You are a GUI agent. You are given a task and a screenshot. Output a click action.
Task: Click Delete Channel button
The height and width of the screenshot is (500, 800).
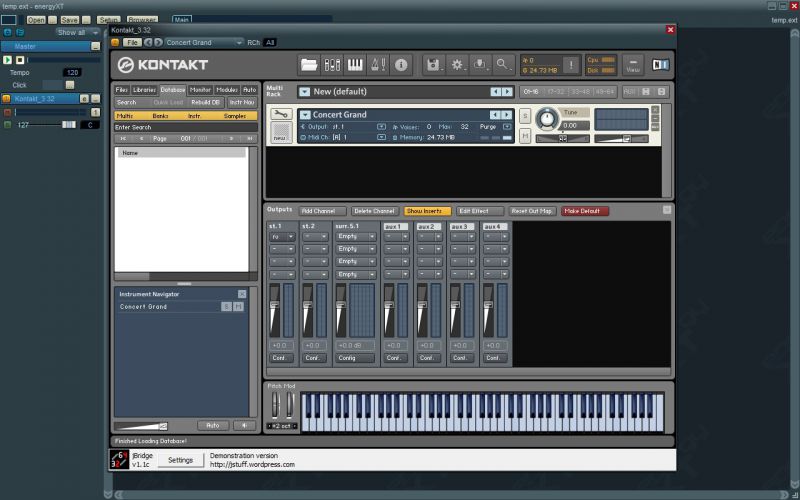(x=374, y=211)
